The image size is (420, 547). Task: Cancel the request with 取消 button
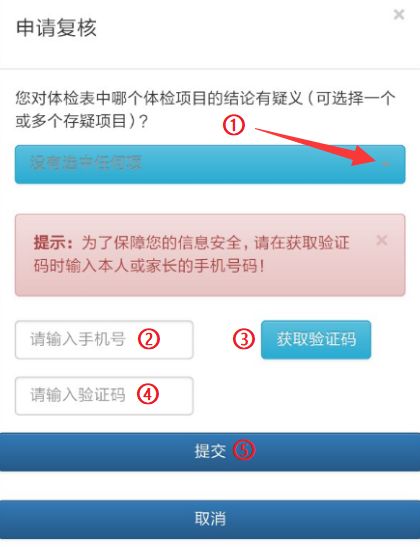[210, 519]
